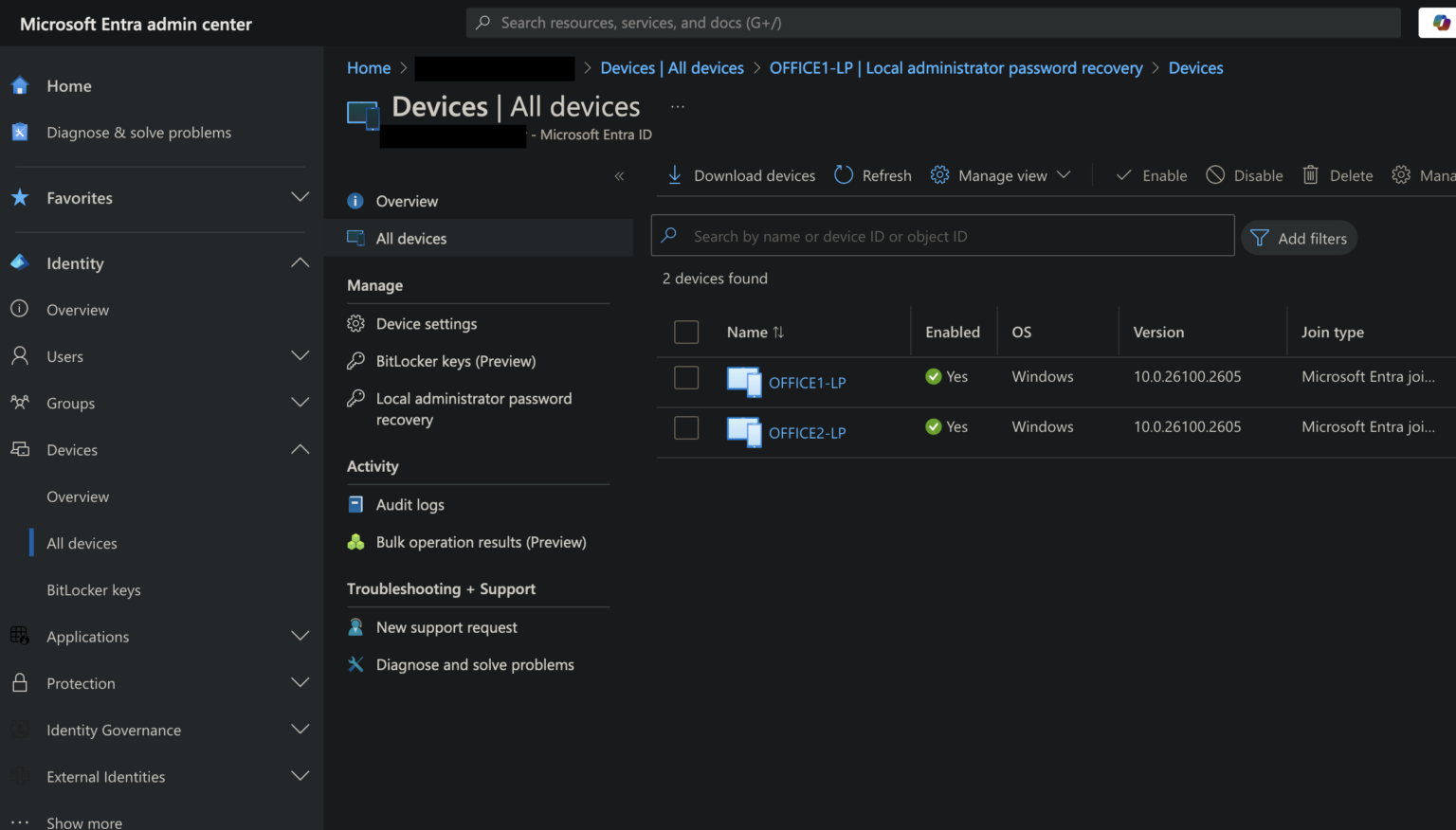Expand the Users section in sidebar
This screenshot has height=830, width=1456.
300,355
